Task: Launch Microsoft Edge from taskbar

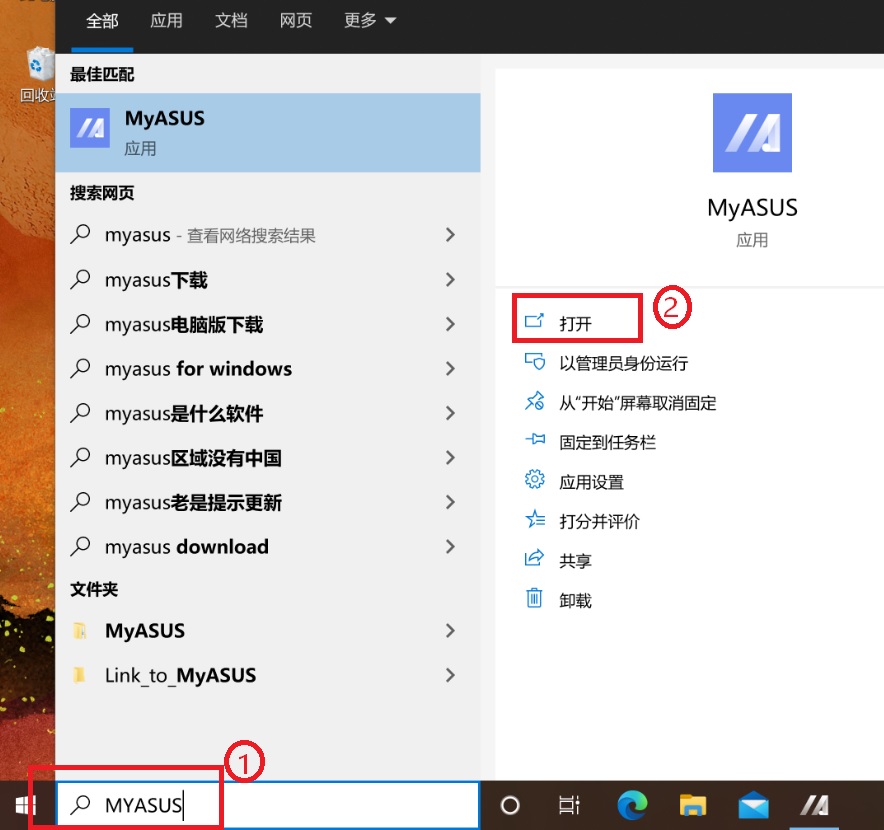Action: click(632, 805)
